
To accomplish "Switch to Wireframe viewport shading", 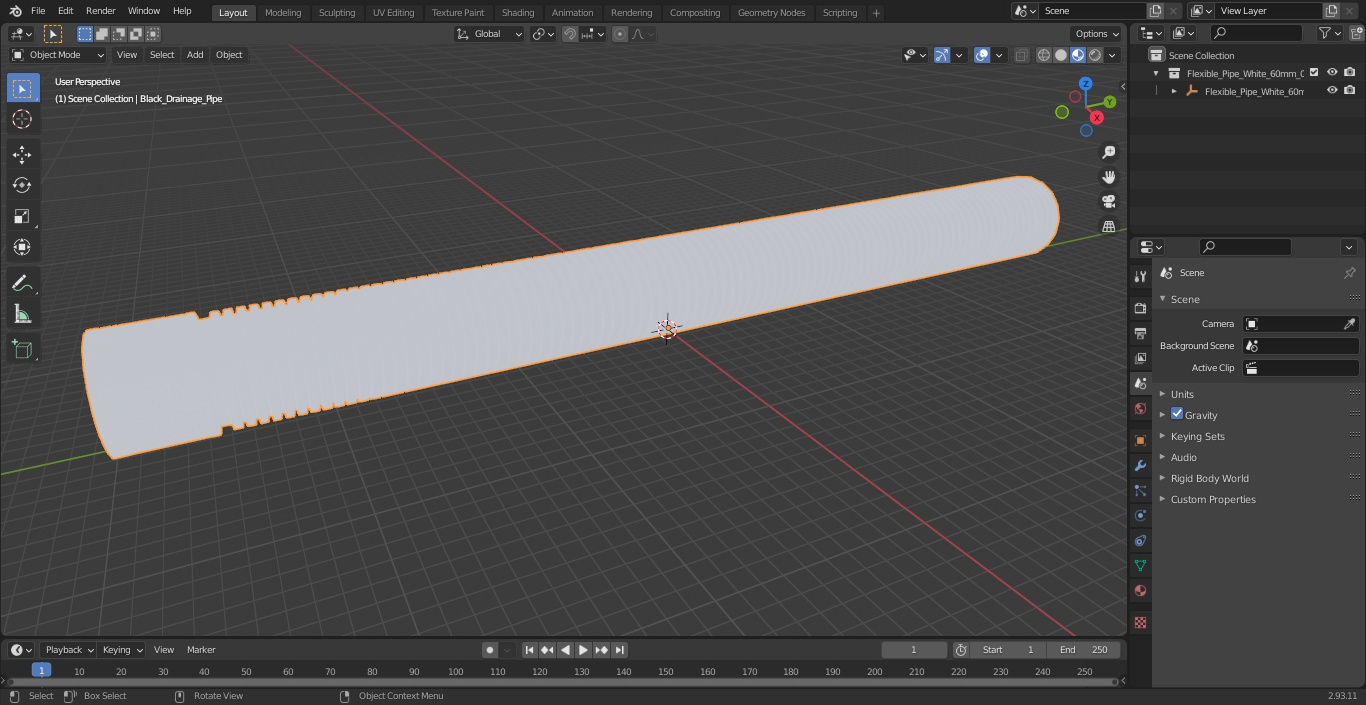I will click(x=1044, y=55).
